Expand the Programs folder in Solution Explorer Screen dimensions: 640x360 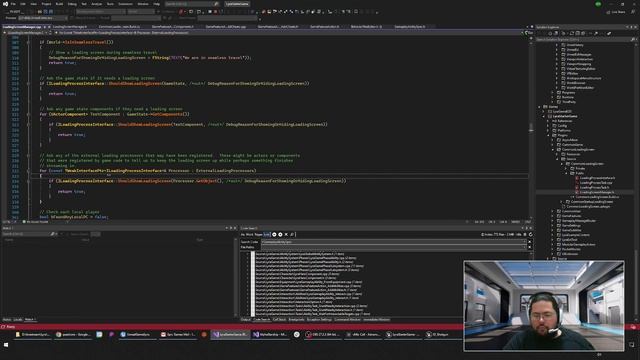[553, 93]
